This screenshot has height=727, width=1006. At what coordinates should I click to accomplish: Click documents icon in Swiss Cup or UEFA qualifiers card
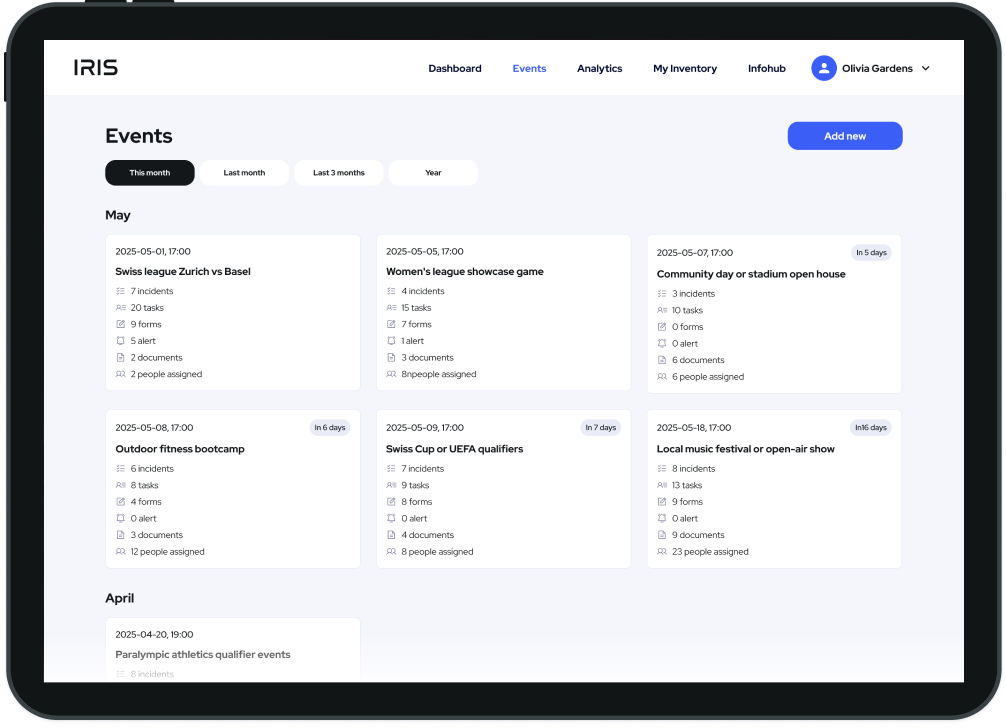[x=392, y=535]
